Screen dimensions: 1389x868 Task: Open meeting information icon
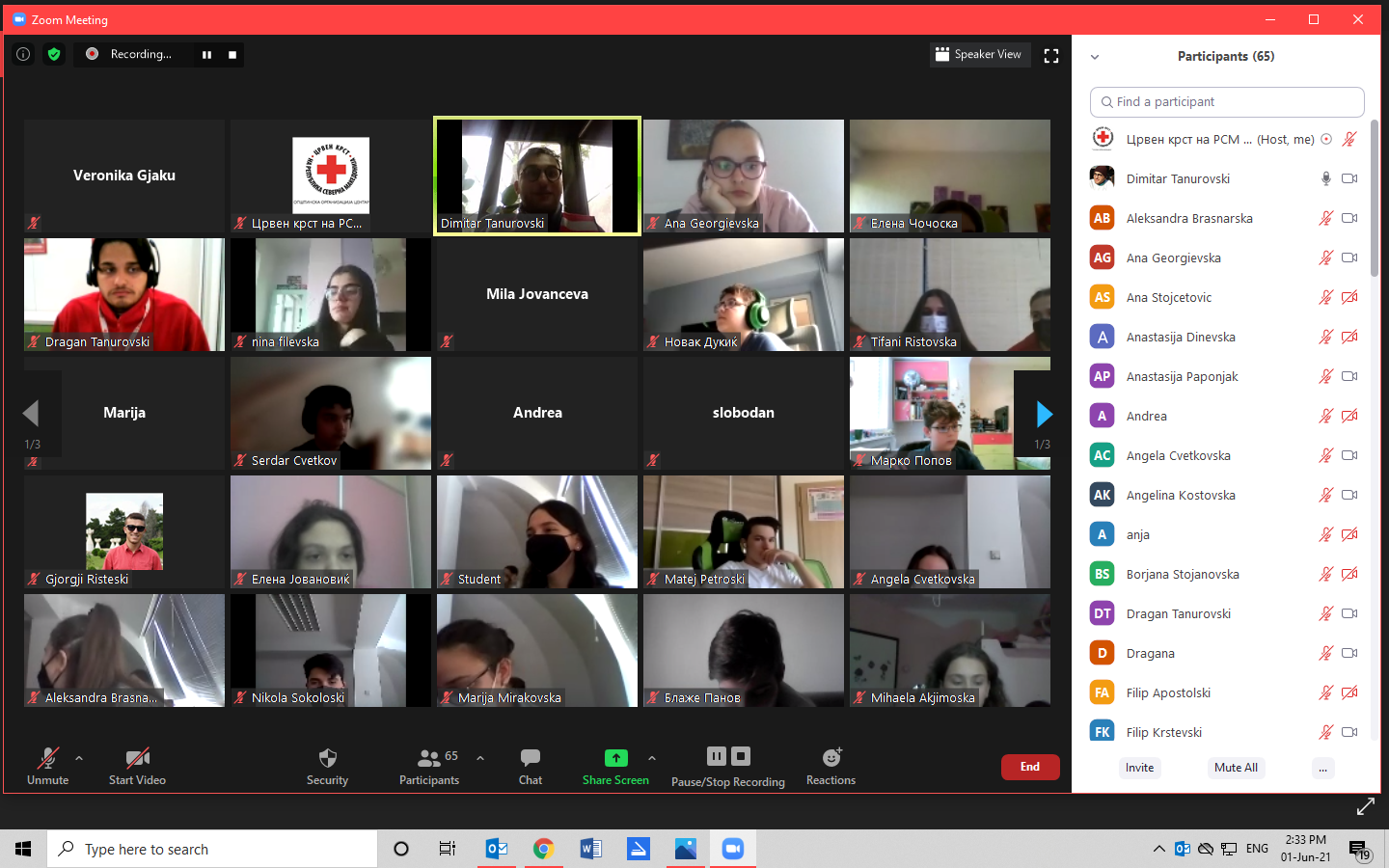pyautogui.click(x=23, y=55)
